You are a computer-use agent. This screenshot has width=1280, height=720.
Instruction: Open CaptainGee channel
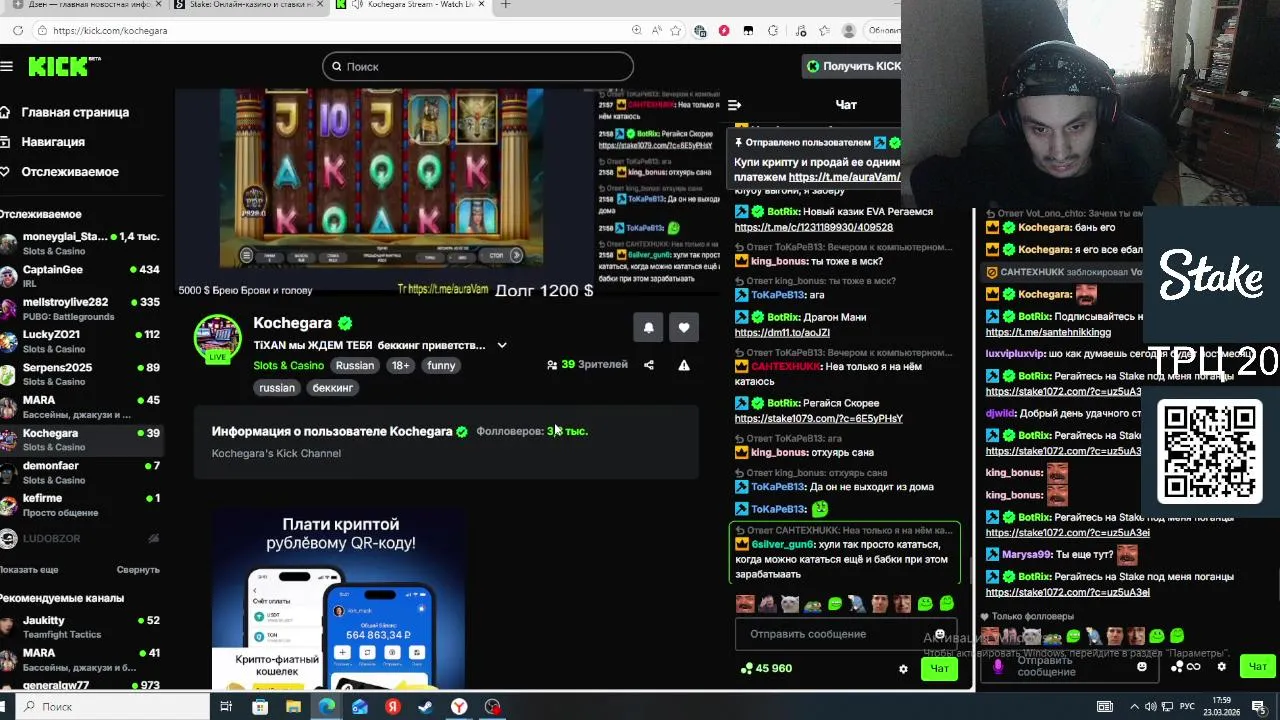80,276
